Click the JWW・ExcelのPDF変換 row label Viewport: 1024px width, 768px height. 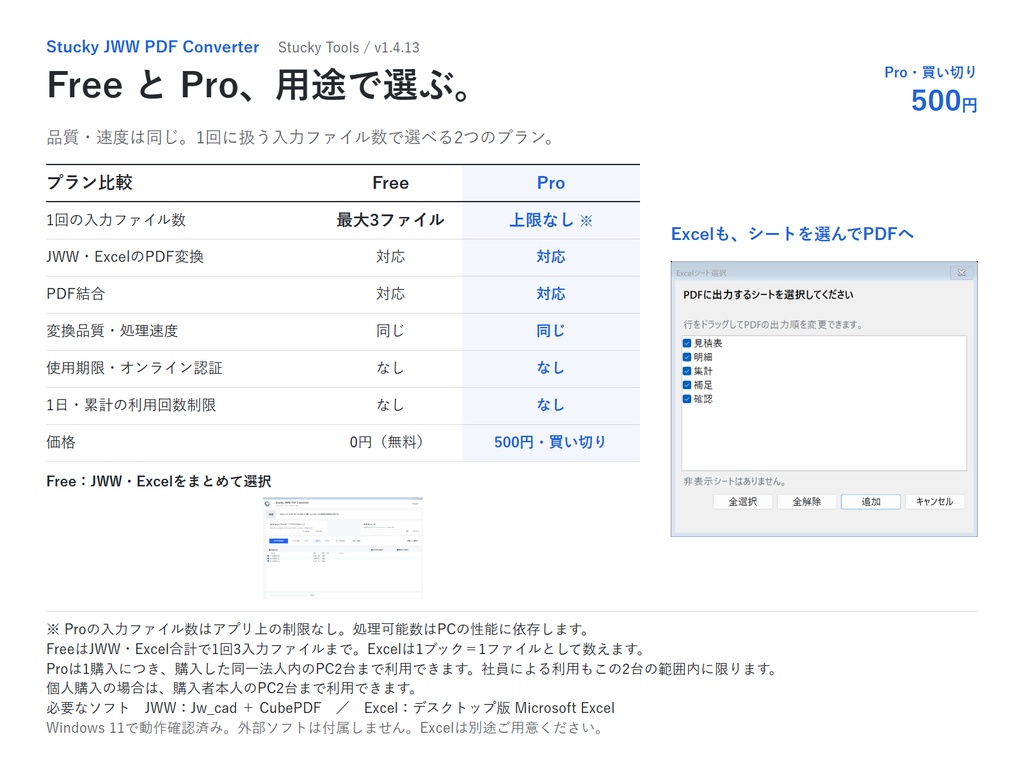(125, 257)
